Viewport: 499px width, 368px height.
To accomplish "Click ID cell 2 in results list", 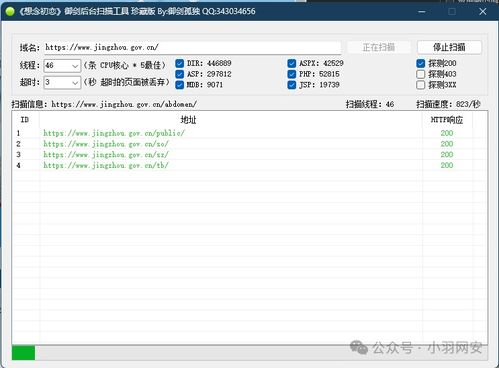I will tap(18, 144).
